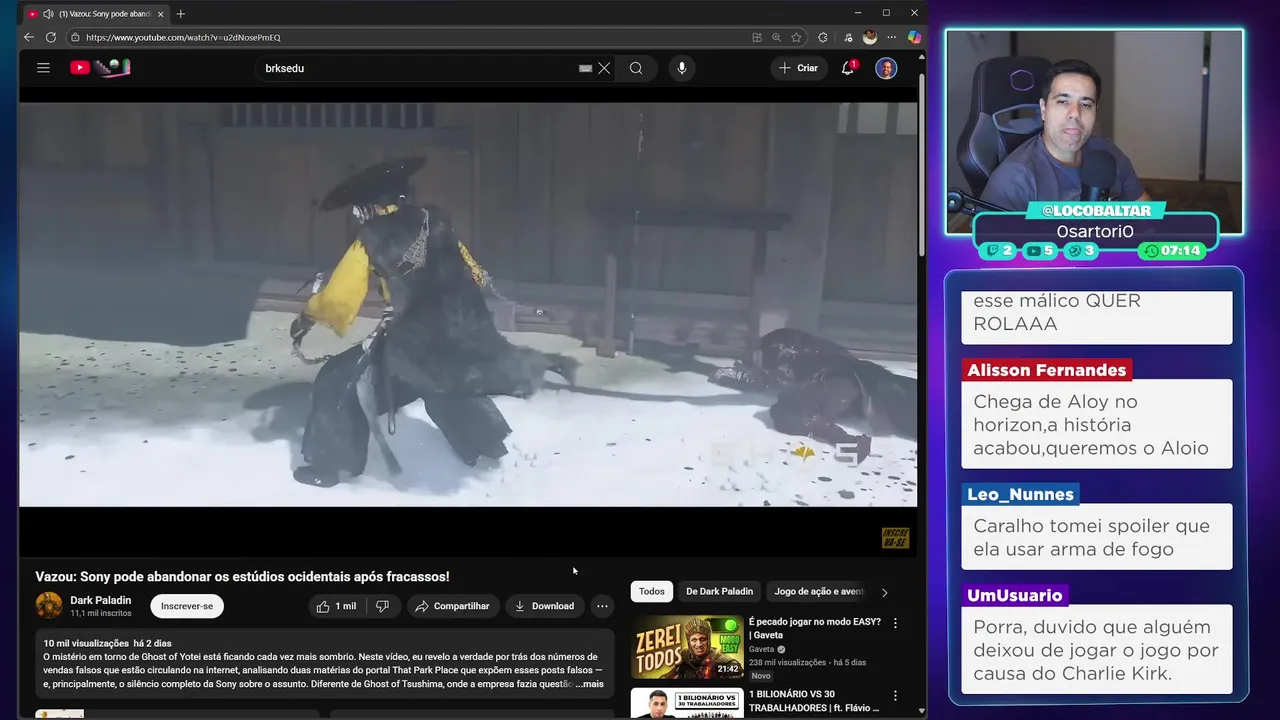Select the De Dark Paladin chip
This screenshot has width=1280, height=720.
719,591
